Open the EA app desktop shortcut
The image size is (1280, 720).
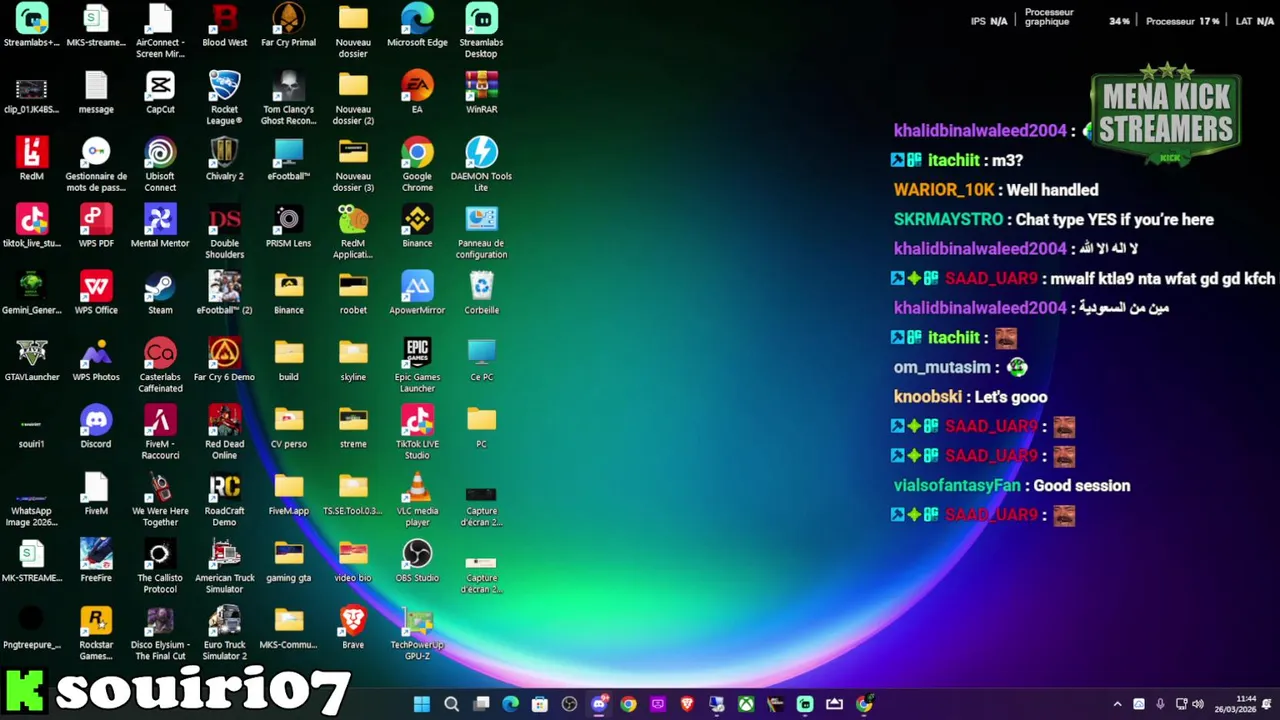click(x=417, y=92)
